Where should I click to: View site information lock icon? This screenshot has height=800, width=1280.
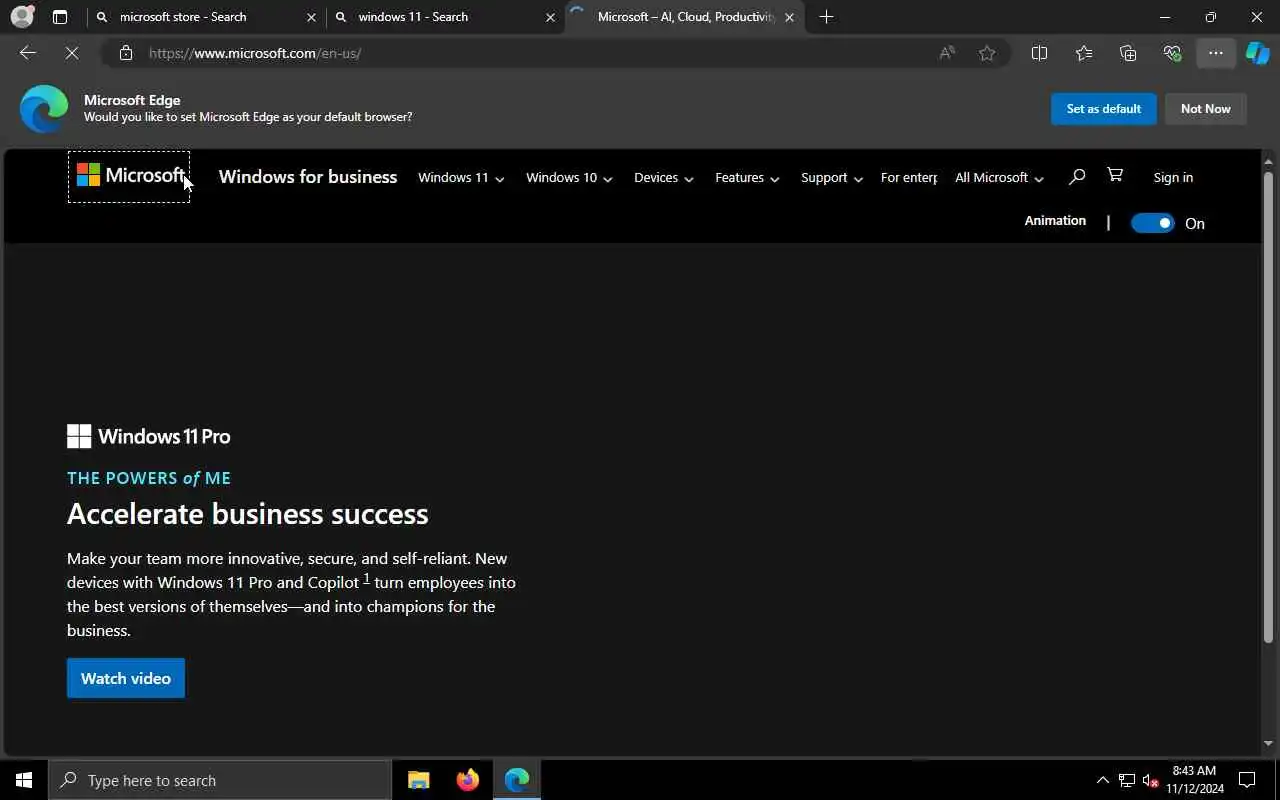[x=126, y=53]
